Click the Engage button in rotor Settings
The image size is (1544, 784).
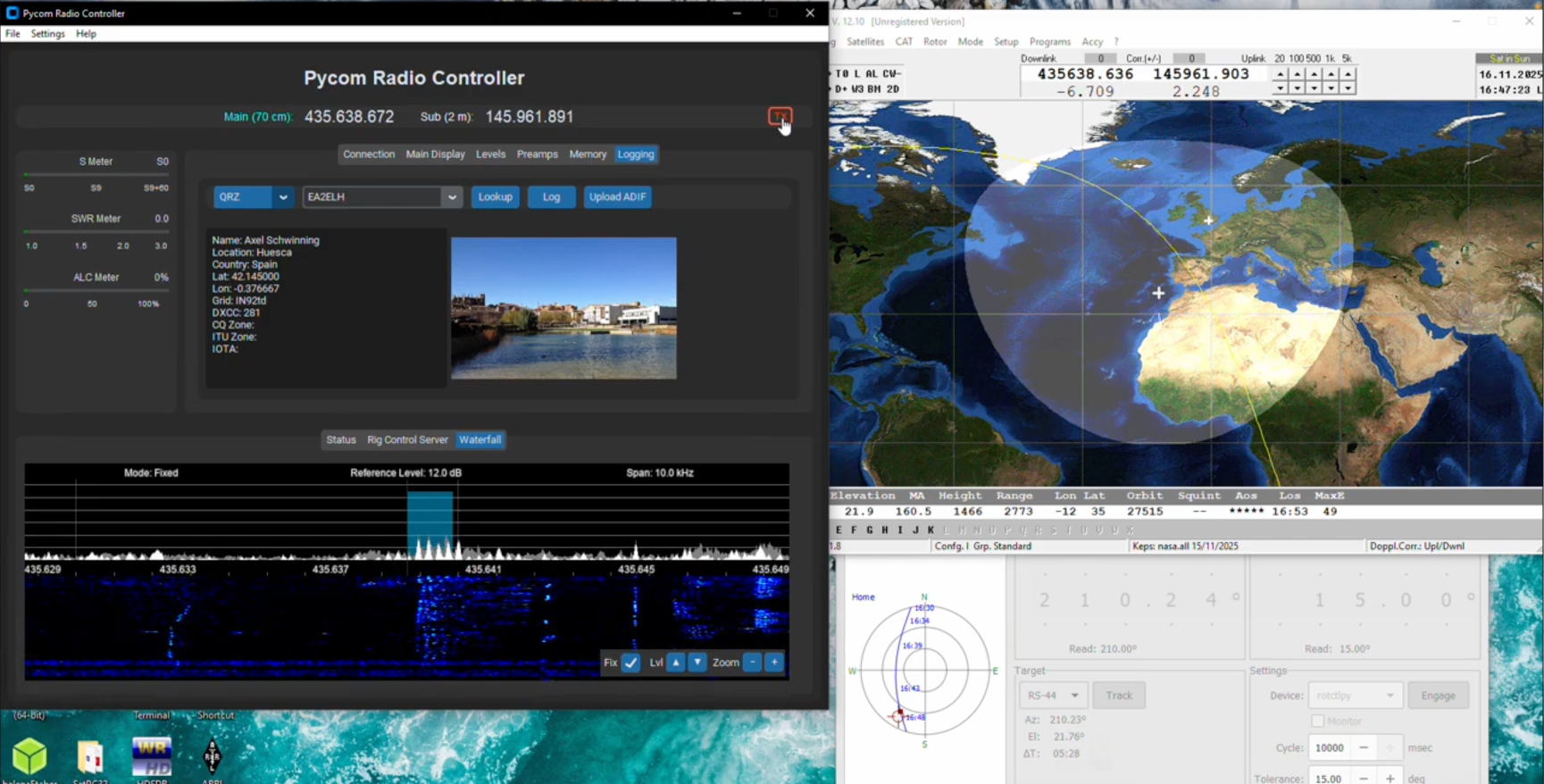pyautogui.click(x=1438, y=696)
